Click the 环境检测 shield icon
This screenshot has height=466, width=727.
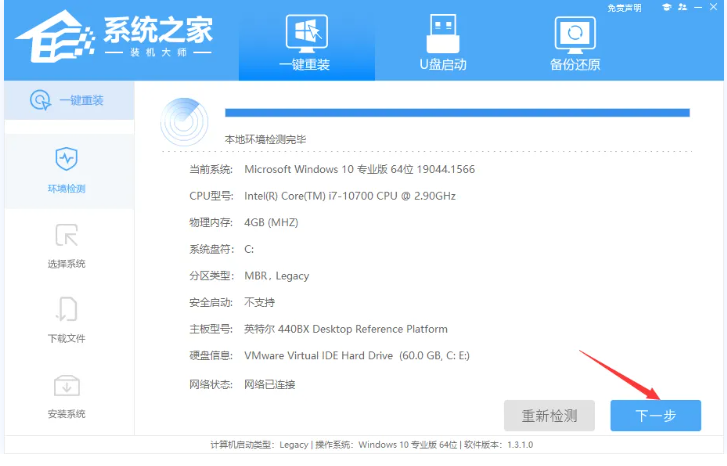66,159
